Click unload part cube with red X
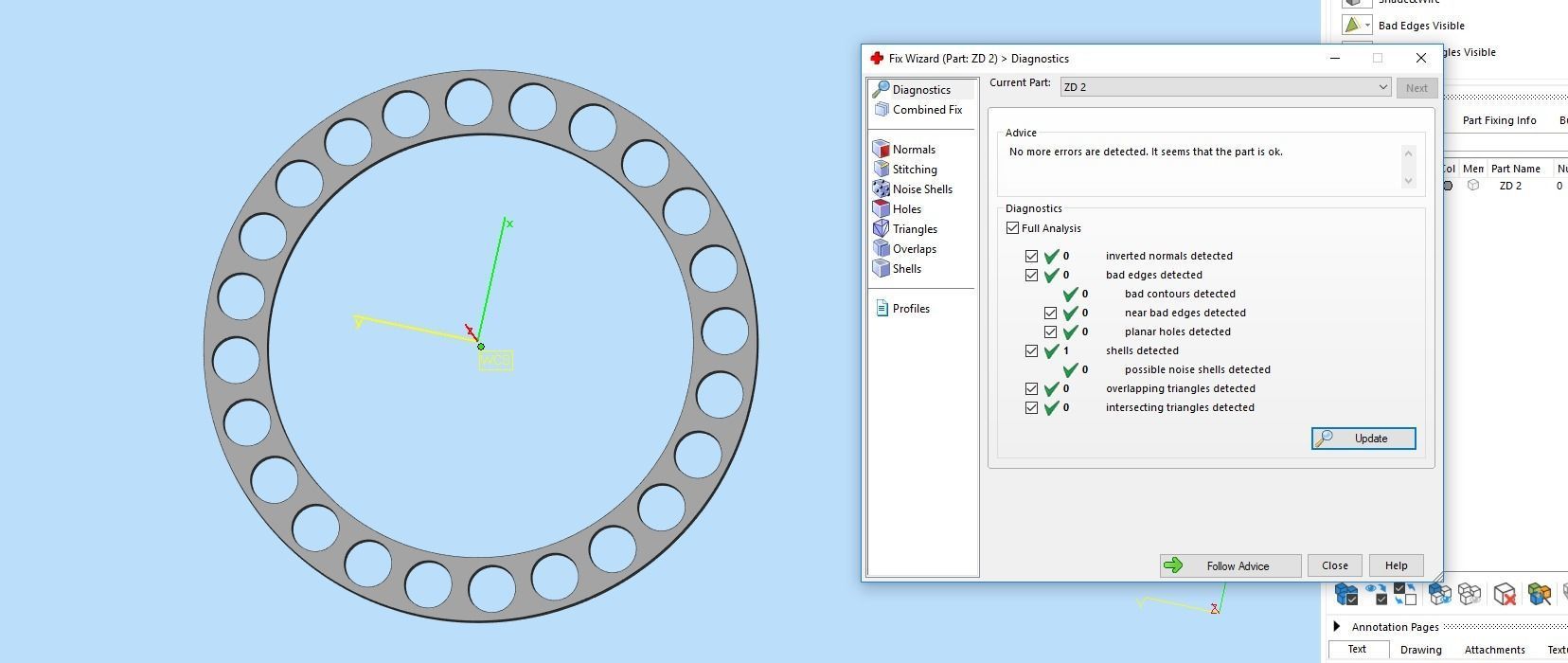Viewport: 1568px width, 663px height. [1505, 594]
